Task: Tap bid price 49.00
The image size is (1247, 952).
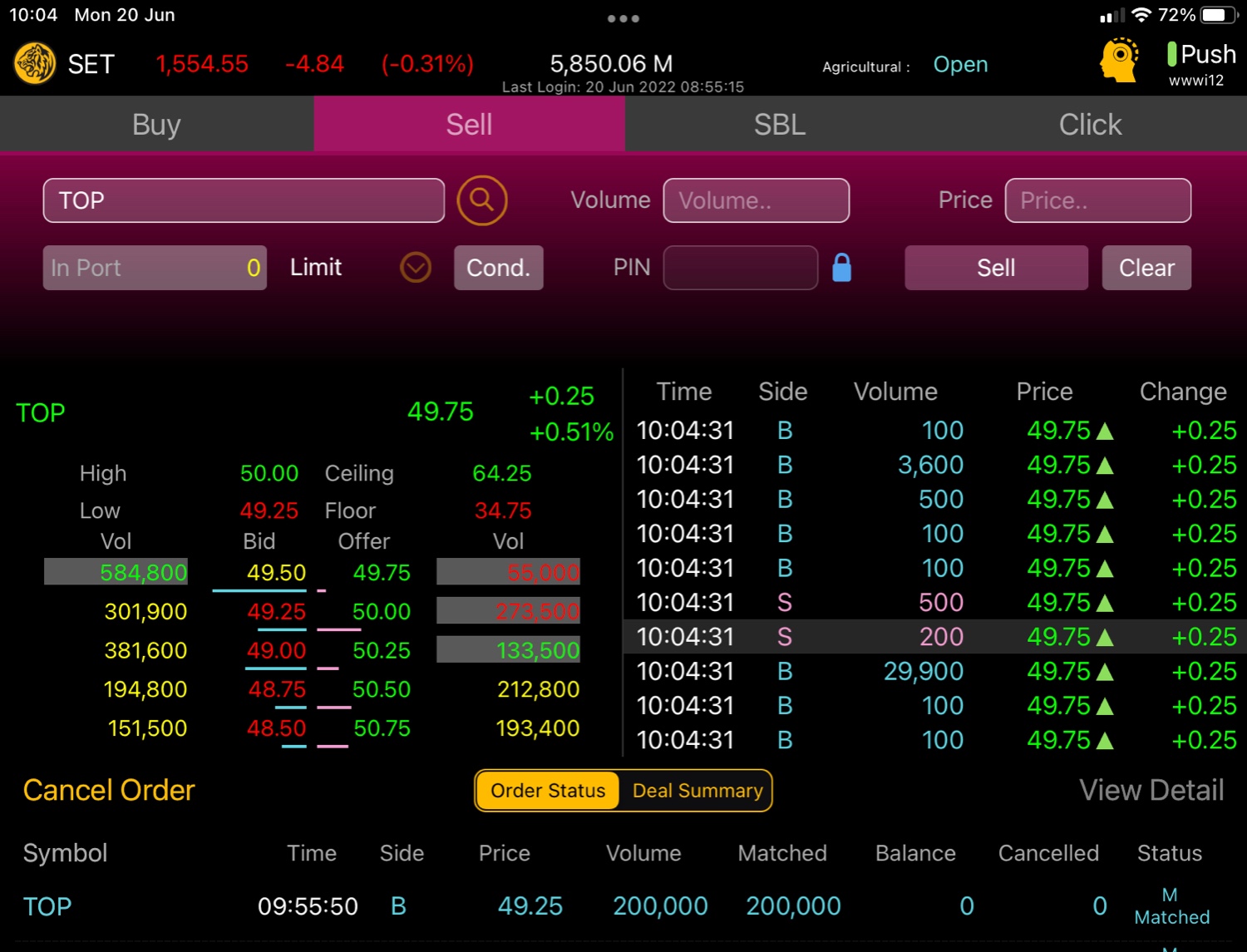Action: (276, 650)
